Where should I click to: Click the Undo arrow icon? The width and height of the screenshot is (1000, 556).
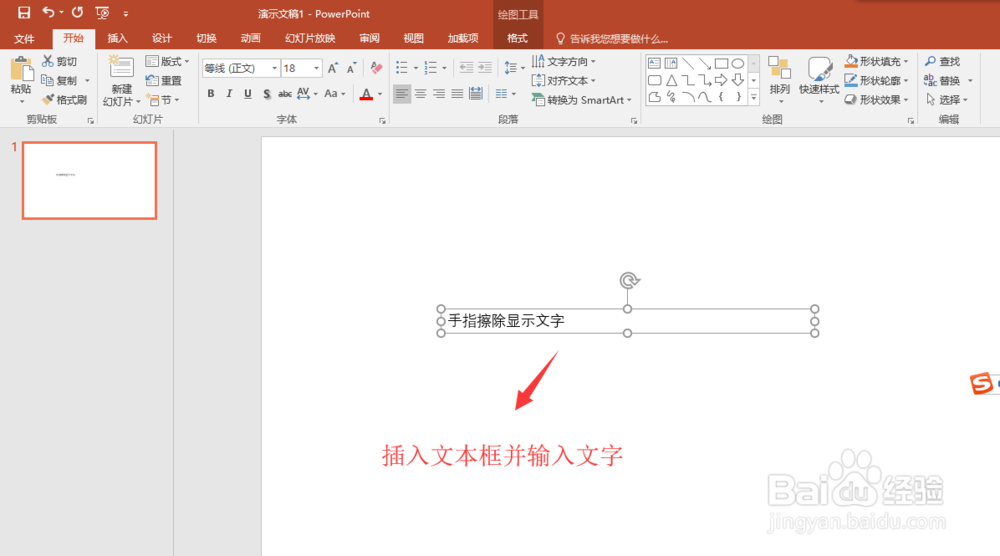click(48, 12)
